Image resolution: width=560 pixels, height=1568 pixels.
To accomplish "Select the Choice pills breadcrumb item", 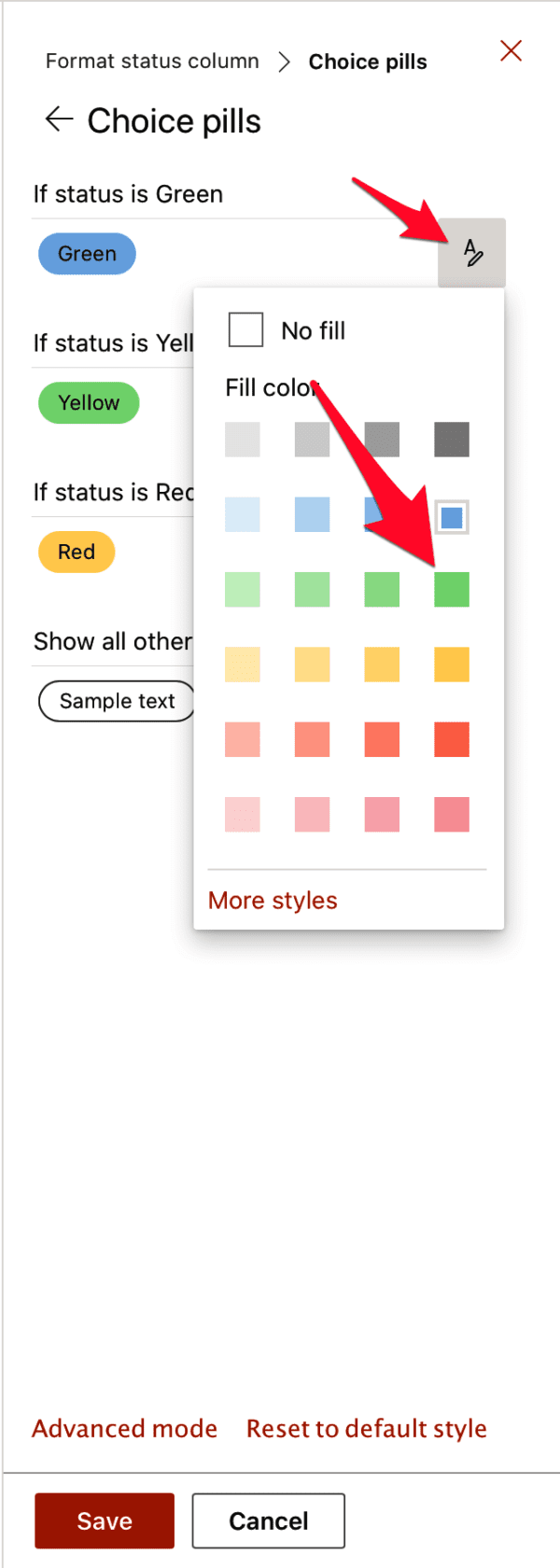I will tap(367, 61).
